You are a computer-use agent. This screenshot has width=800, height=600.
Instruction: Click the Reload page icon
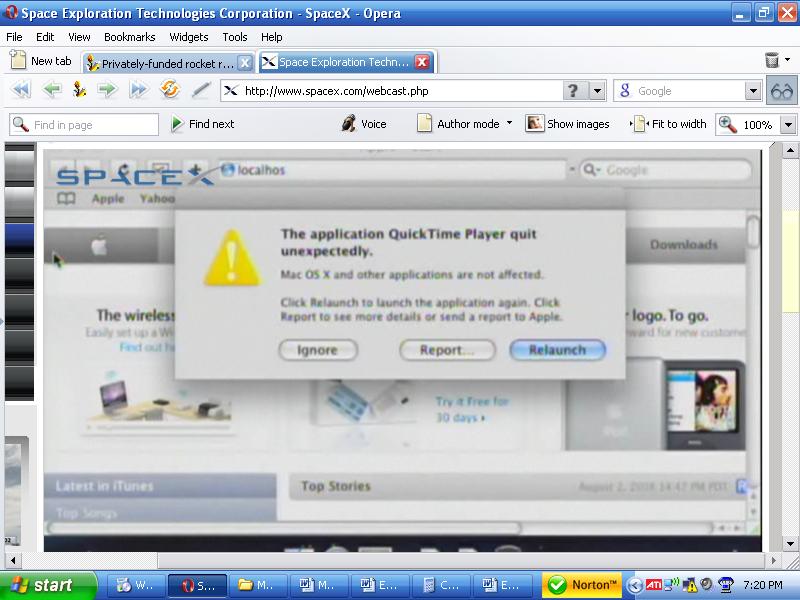[169, 90]
